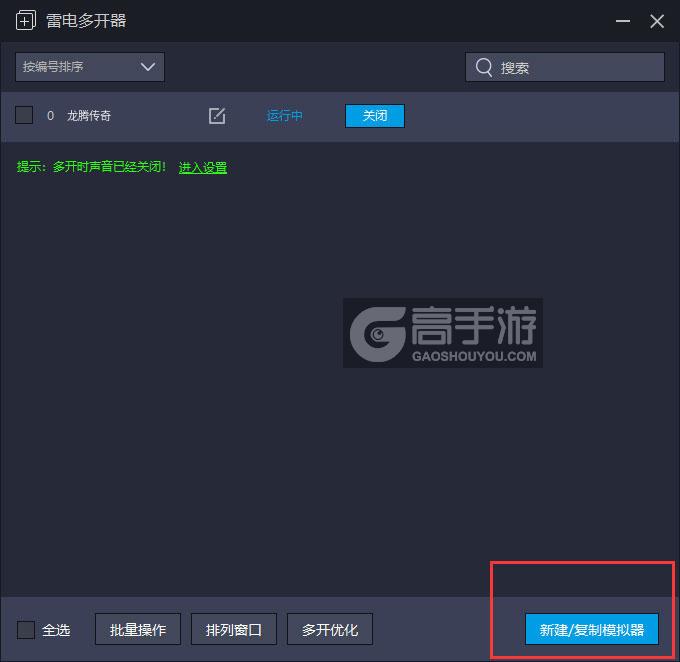Viewport: 680px width, 662px height.
Task: Toggle the 全选 checkbox
Action: [x=26, y=629]
